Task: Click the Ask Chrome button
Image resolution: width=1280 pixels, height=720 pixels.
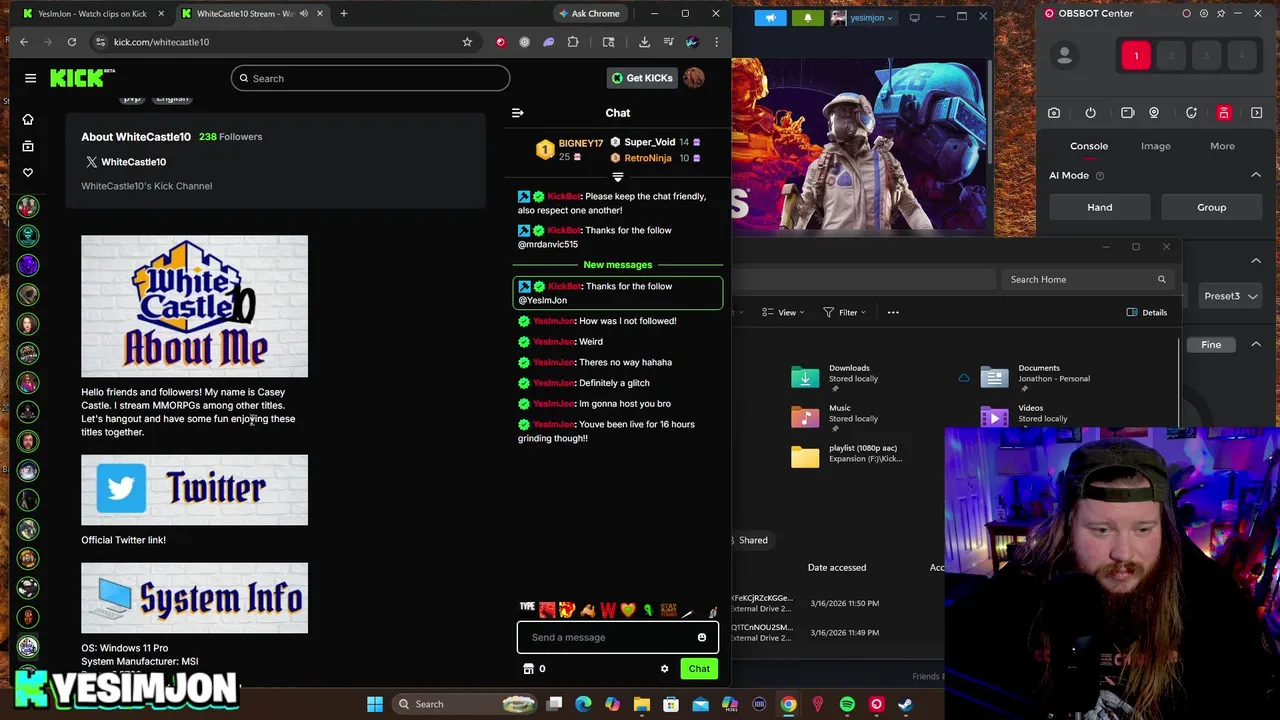Action: click(590, 14)
